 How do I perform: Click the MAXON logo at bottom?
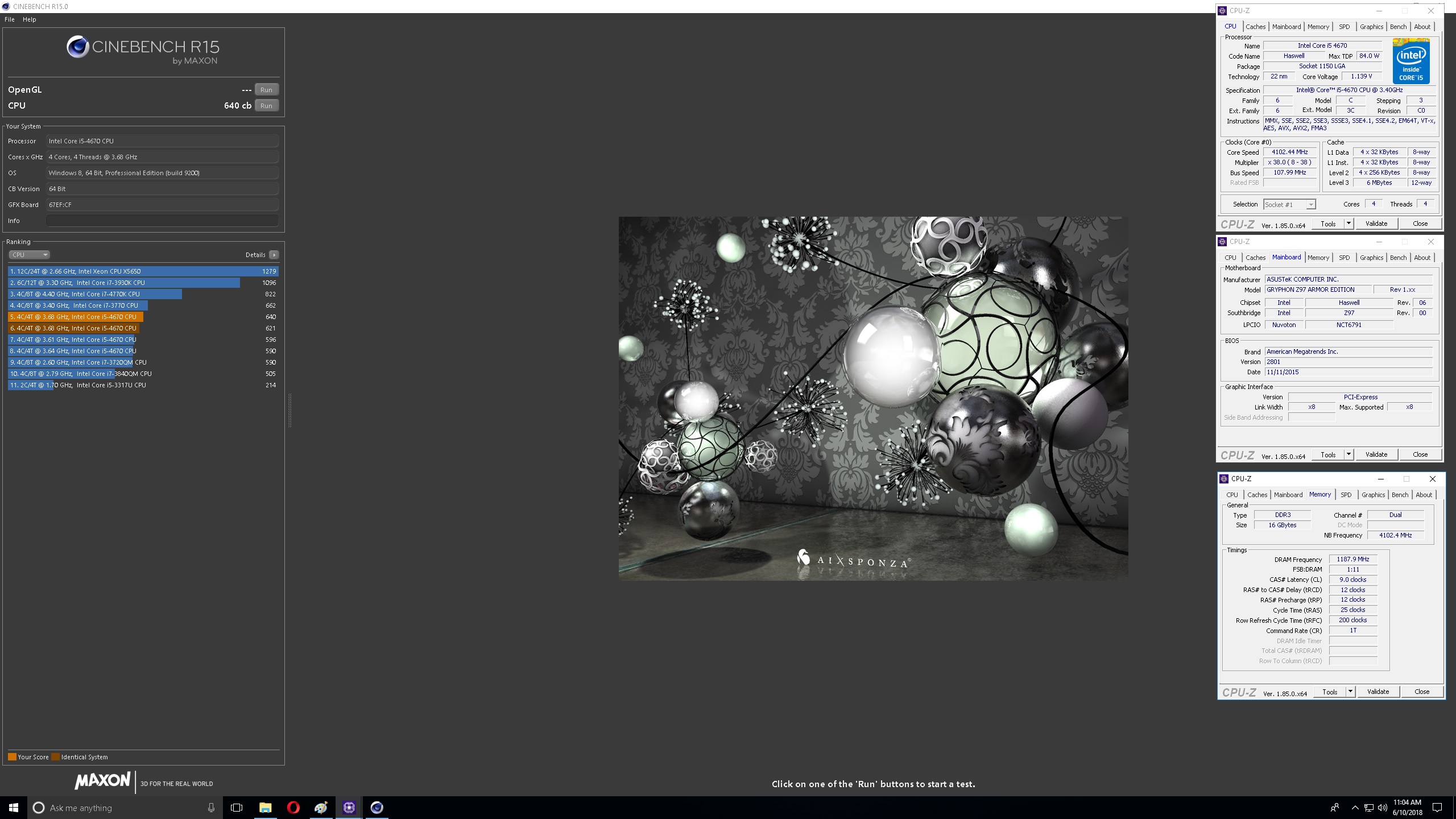pos(102,781)
